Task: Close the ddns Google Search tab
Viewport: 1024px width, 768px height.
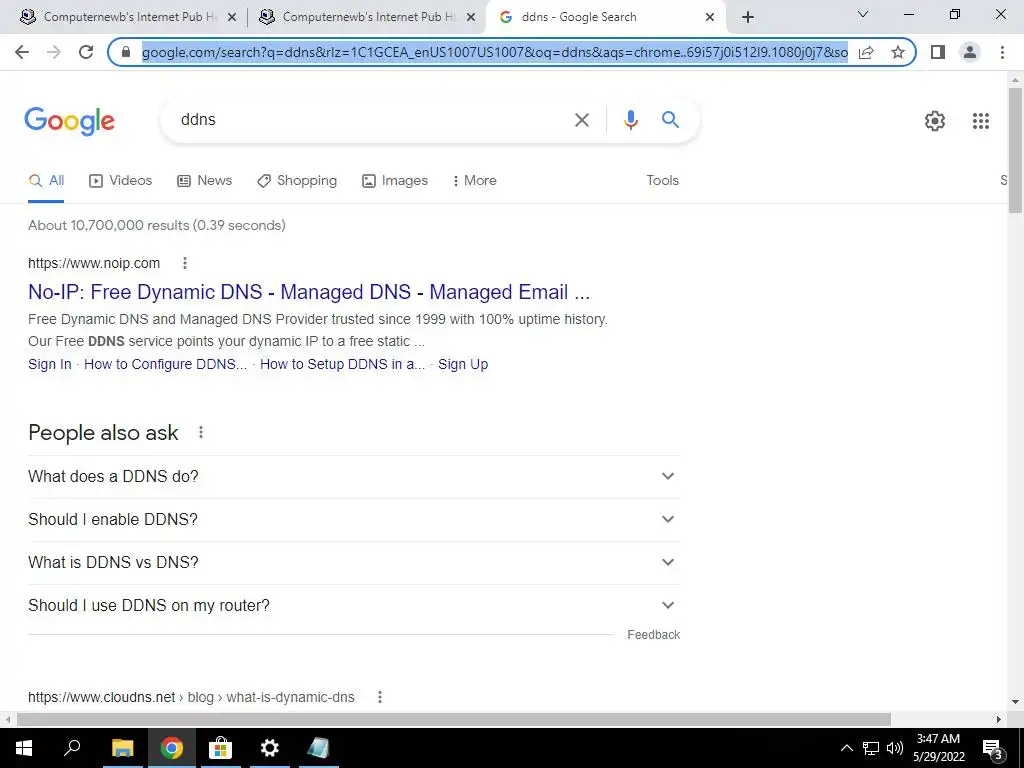Action: 710,18
